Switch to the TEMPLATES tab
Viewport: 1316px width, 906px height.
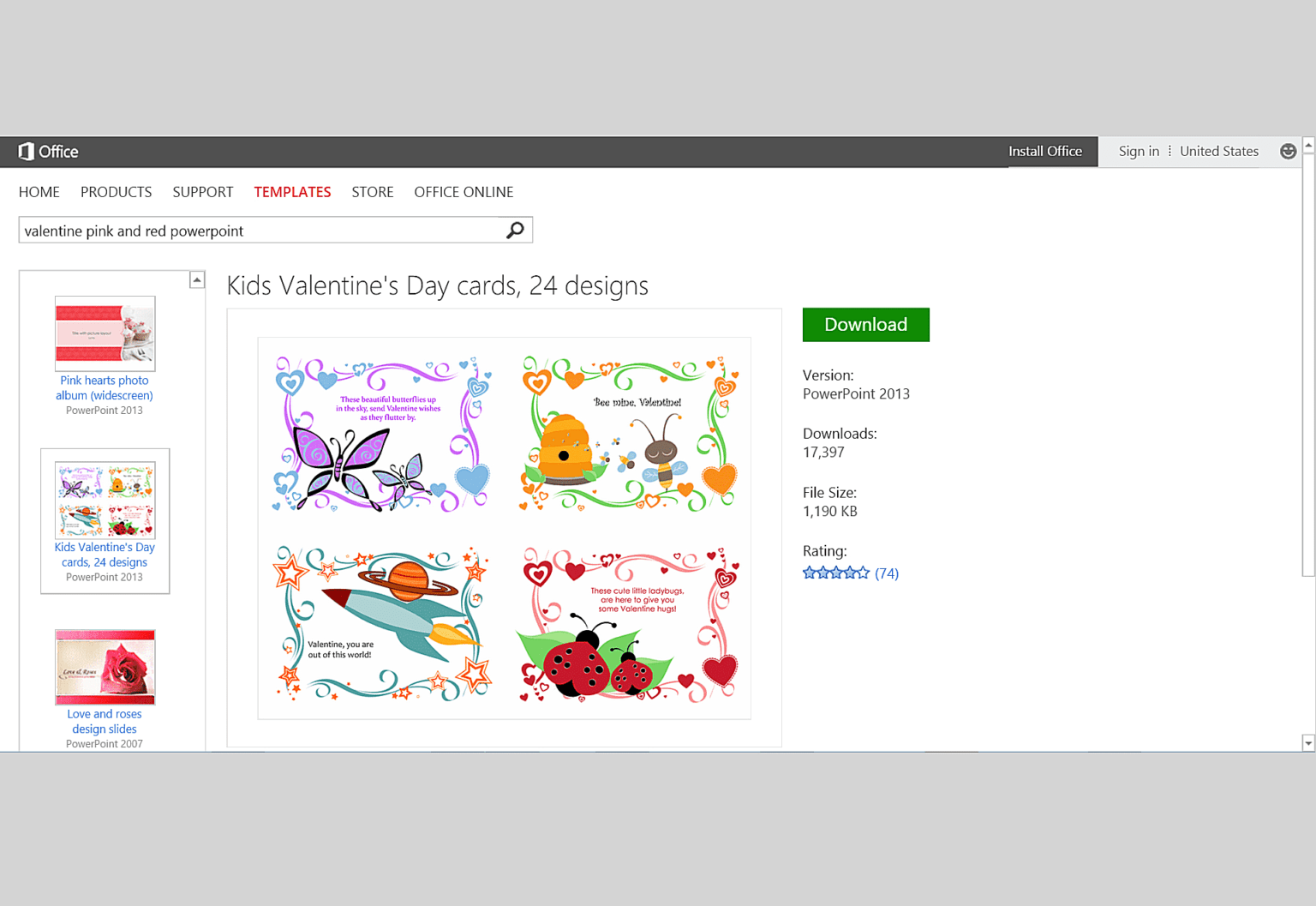click(292, 192)
